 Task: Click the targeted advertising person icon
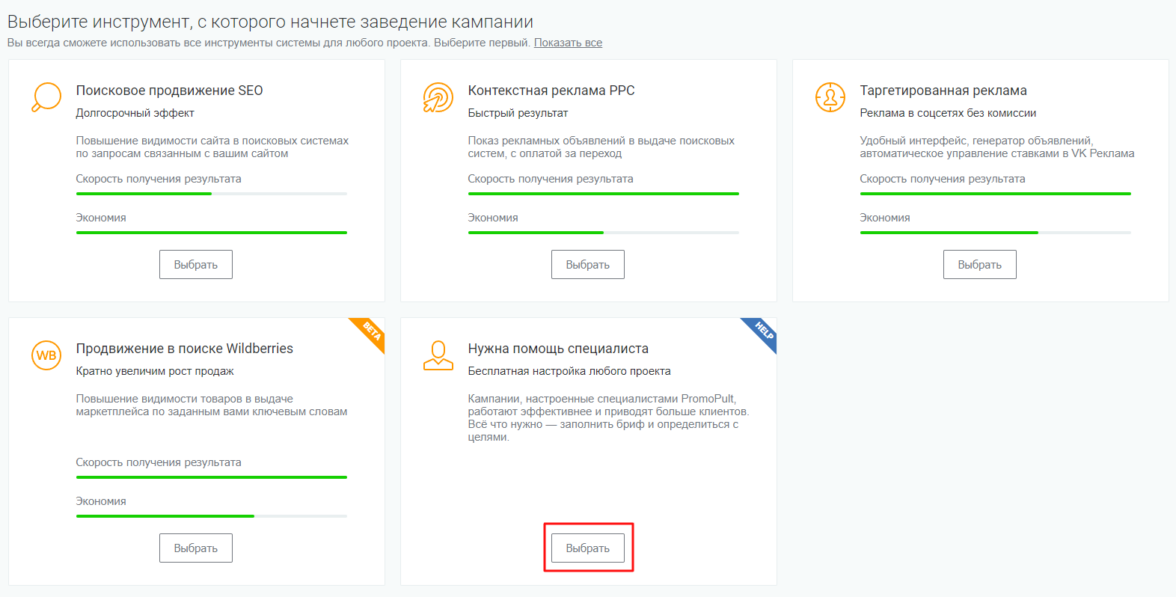(x=830, y=97)
